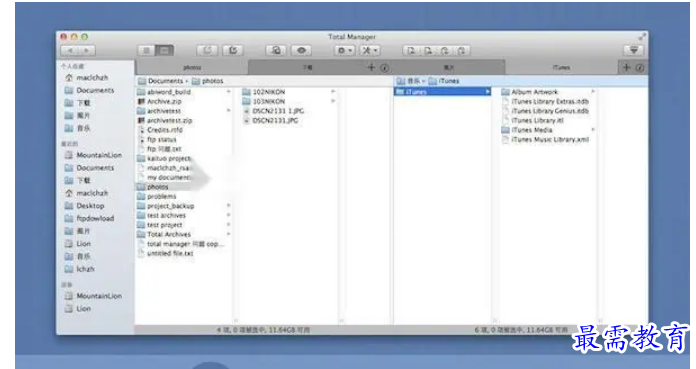This screenshot has height=369, width=696.
Task: Switch to list view mode
Action: [146, 51]
